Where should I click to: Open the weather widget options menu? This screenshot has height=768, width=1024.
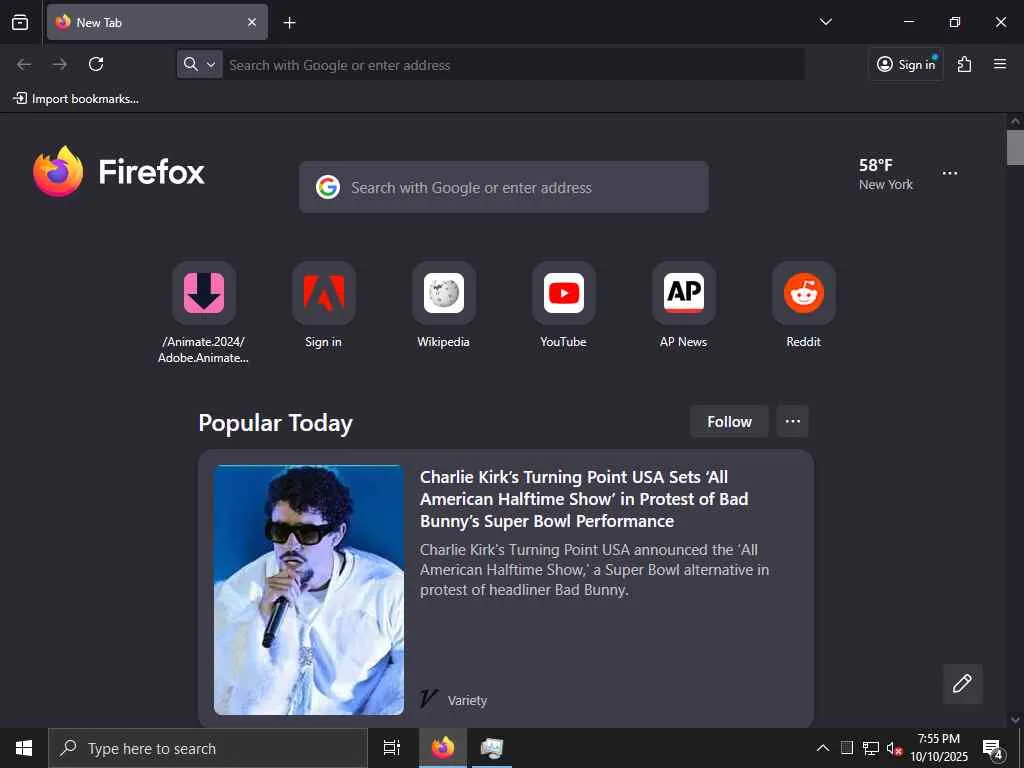950,173
